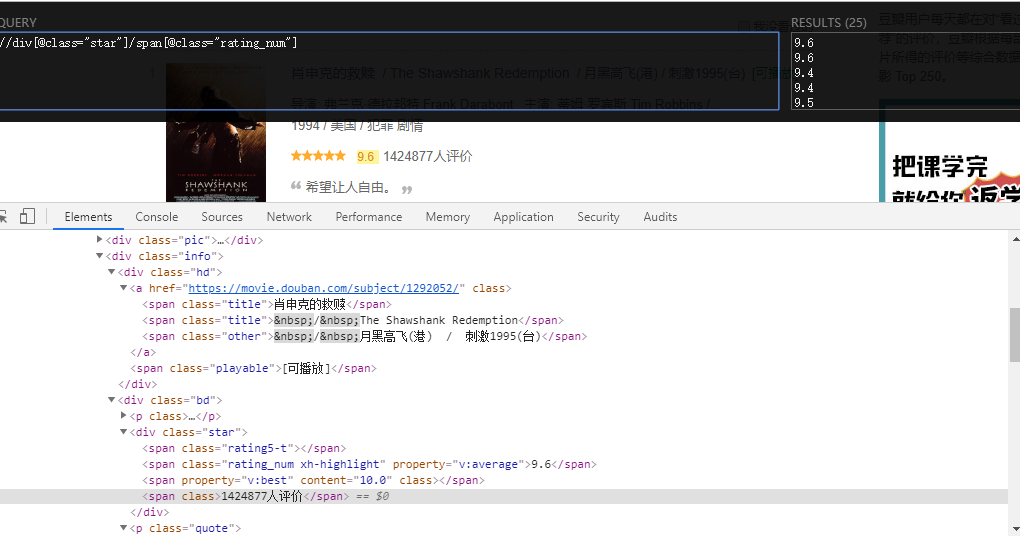Select the rating_num xh-highlight span row
1020x536 pixels.
tap(369, 464)
